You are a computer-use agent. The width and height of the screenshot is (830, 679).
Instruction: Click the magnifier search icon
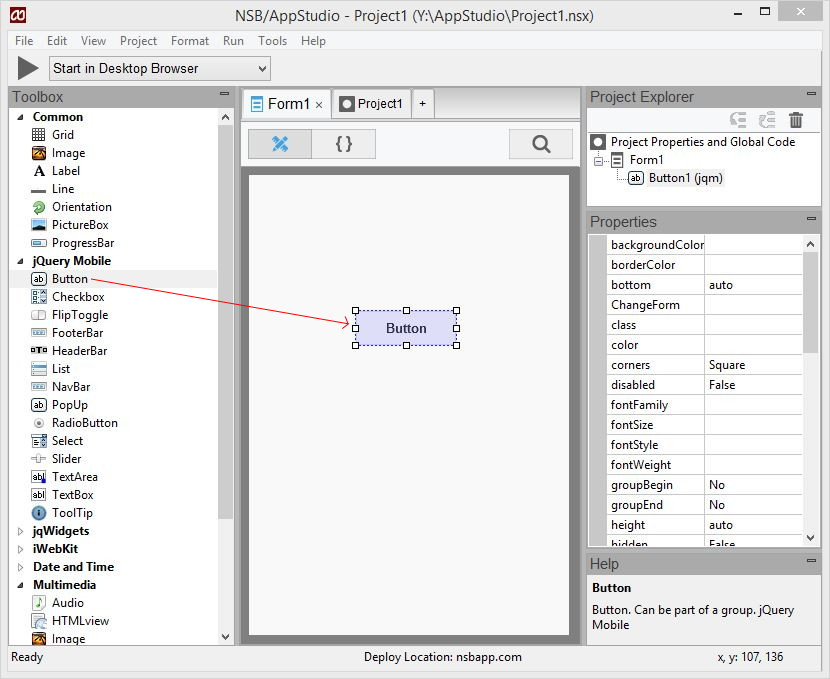(541, 144)
